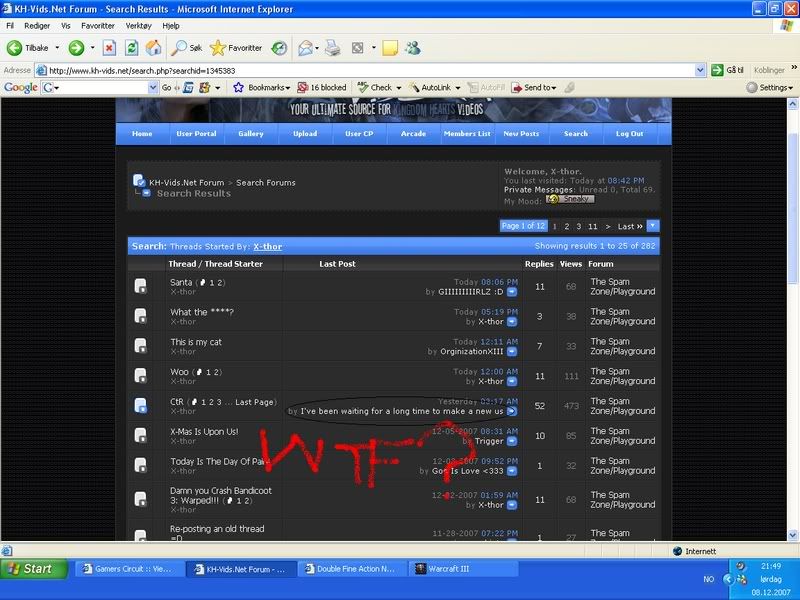Viewport: 800px width, 600px height.
Task: Click the vertical scrollbar down arrow
Action: [793, 535]
